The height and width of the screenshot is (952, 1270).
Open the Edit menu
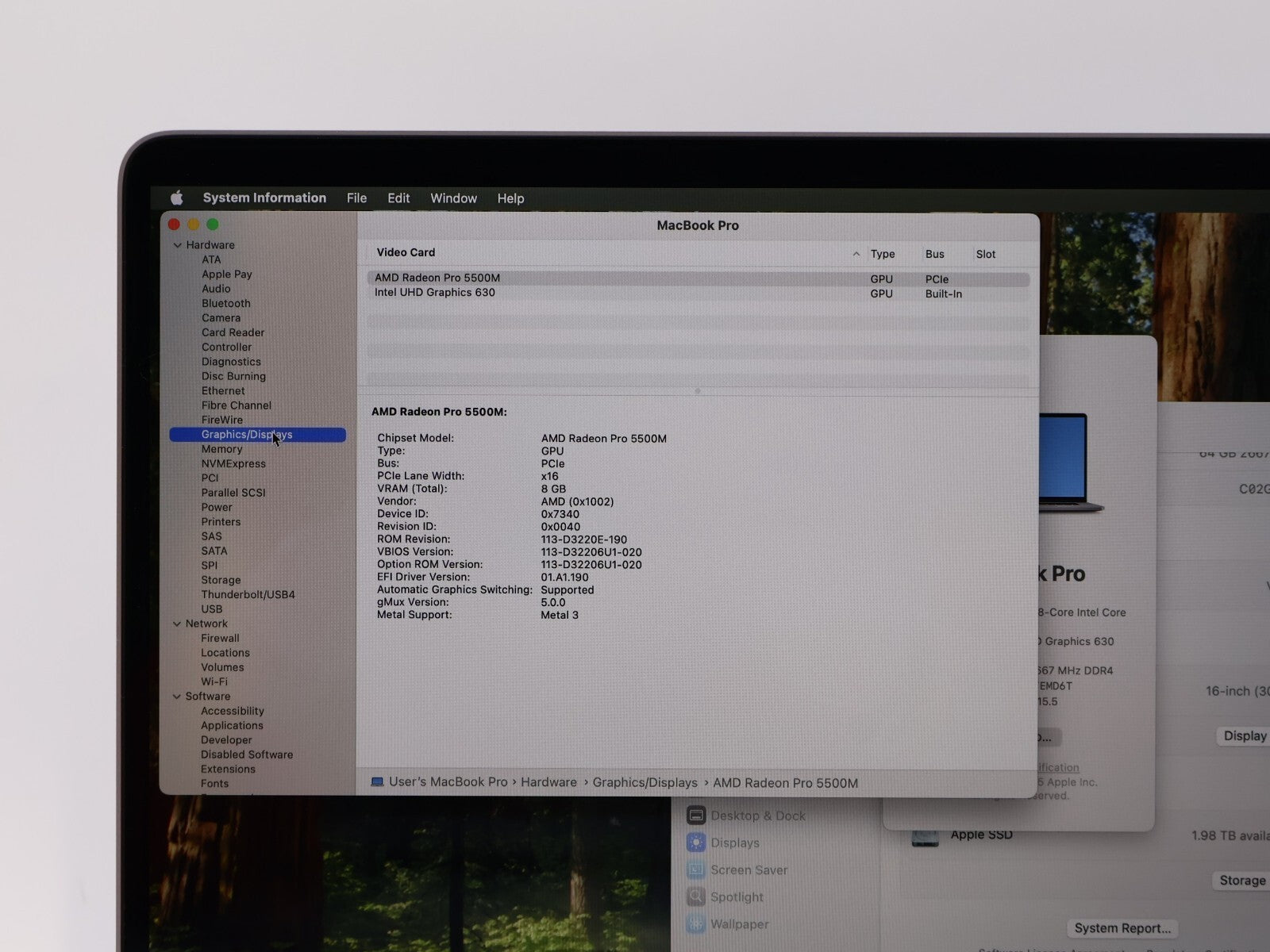coord(398,198)
